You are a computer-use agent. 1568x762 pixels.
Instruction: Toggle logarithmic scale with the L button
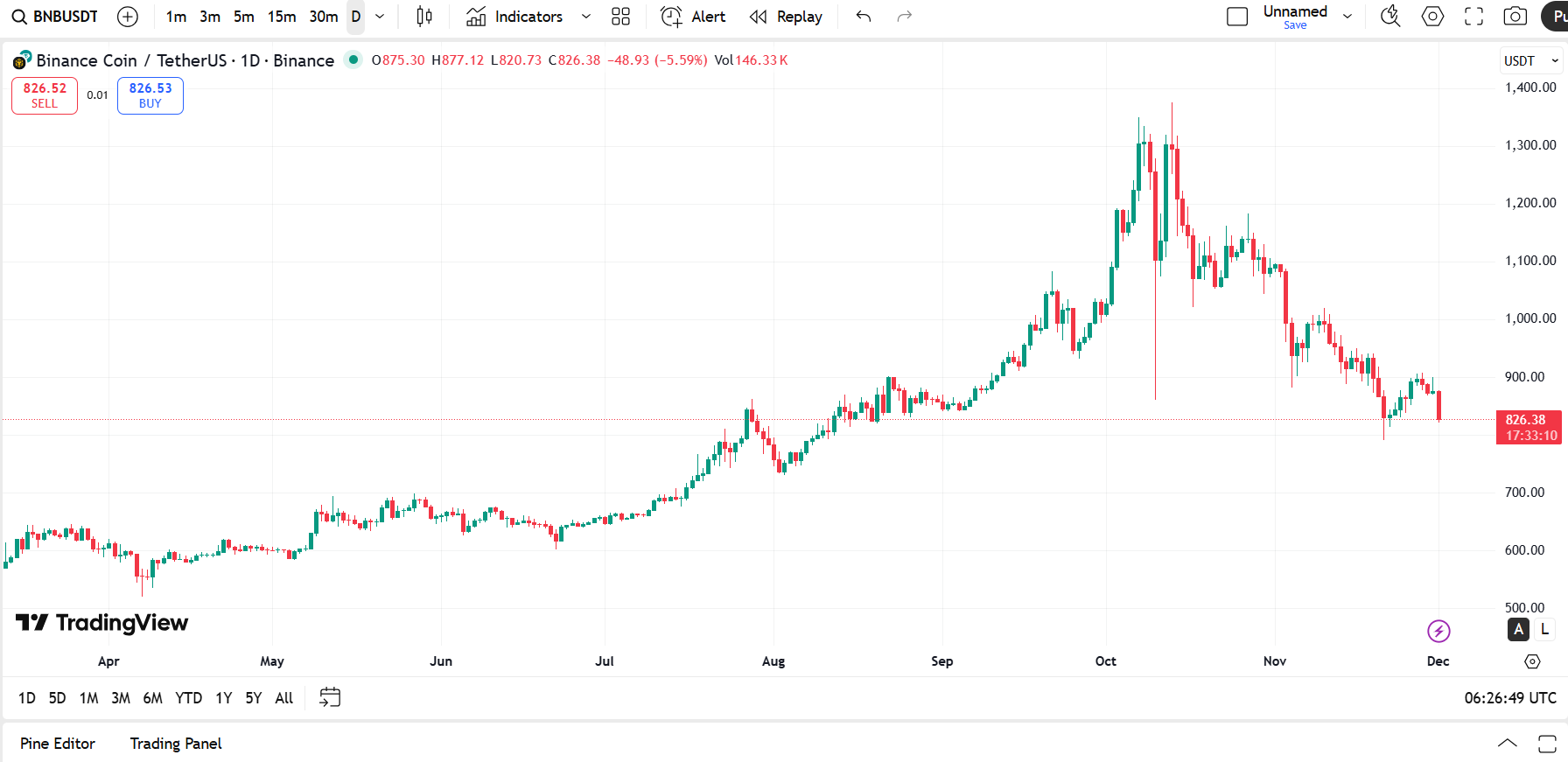point(1545,630)
